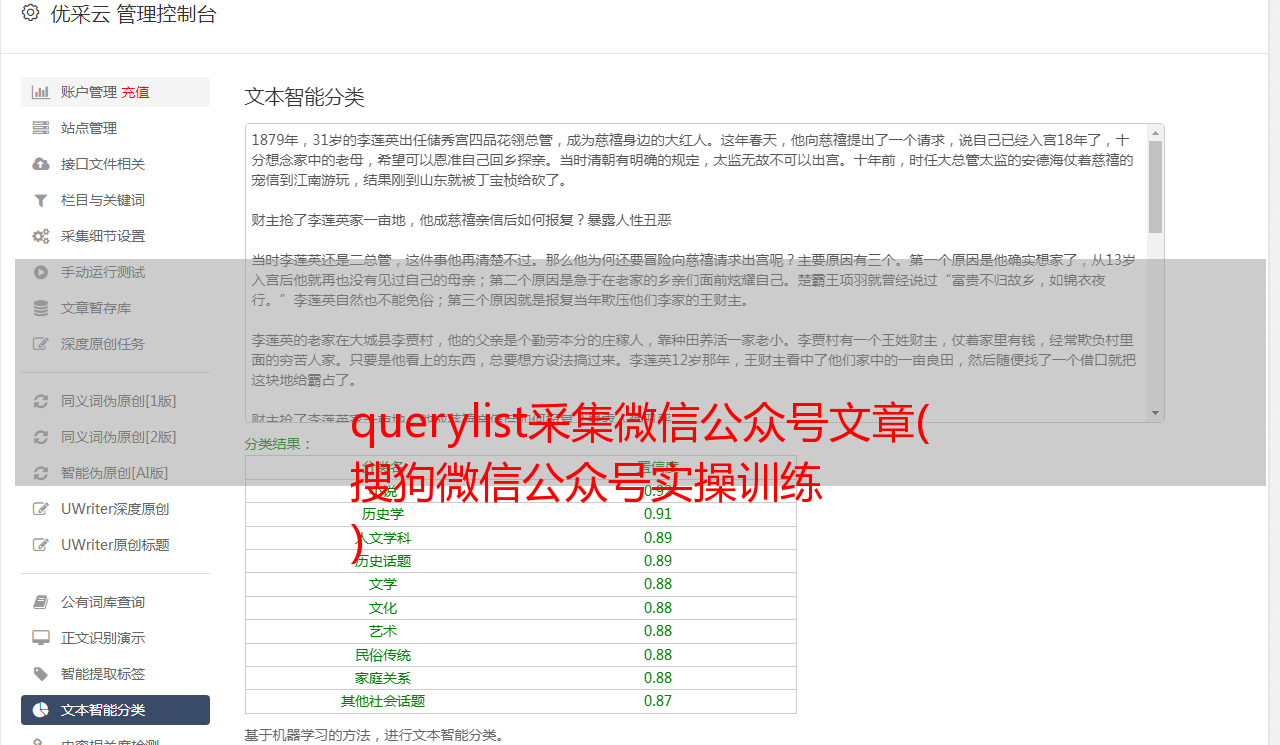This screenshot has height=745, width=1280.
Task: Click the cloud icon for 接口文件相关
Action: pyautogui.click(x=41, y=164)
